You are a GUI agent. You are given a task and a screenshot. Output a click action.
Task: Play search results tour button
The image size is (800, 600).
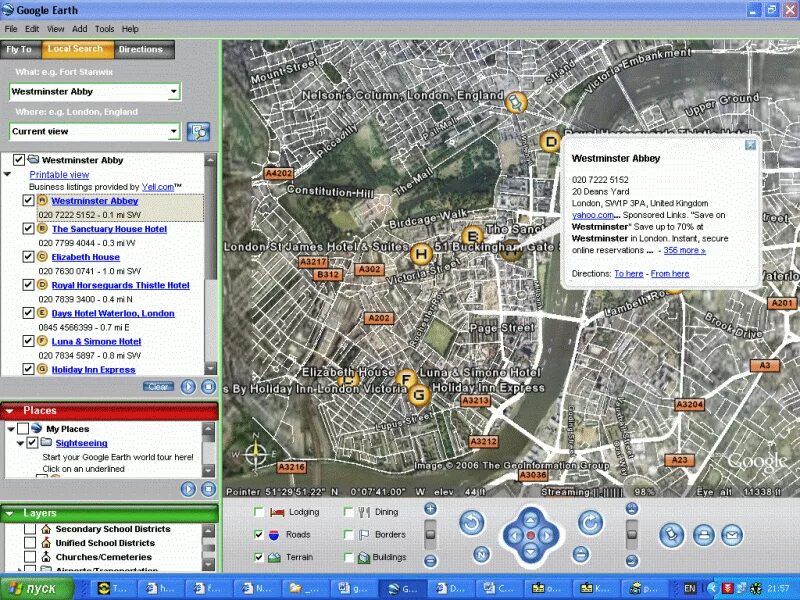click(x=188, y=387)
